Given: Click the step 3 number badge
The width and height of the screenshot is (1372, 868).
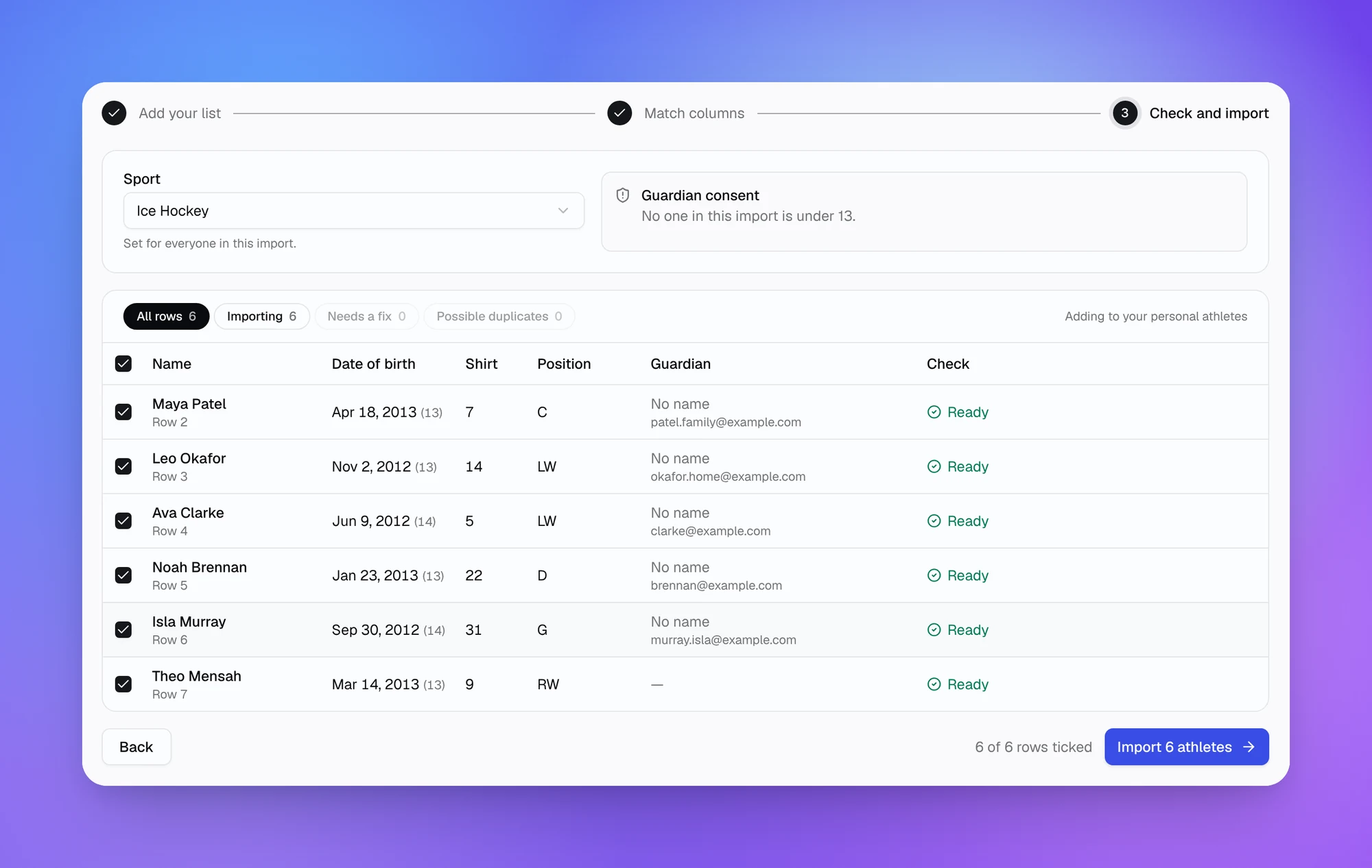Looking at the screenshot, I should (1124, 113).
